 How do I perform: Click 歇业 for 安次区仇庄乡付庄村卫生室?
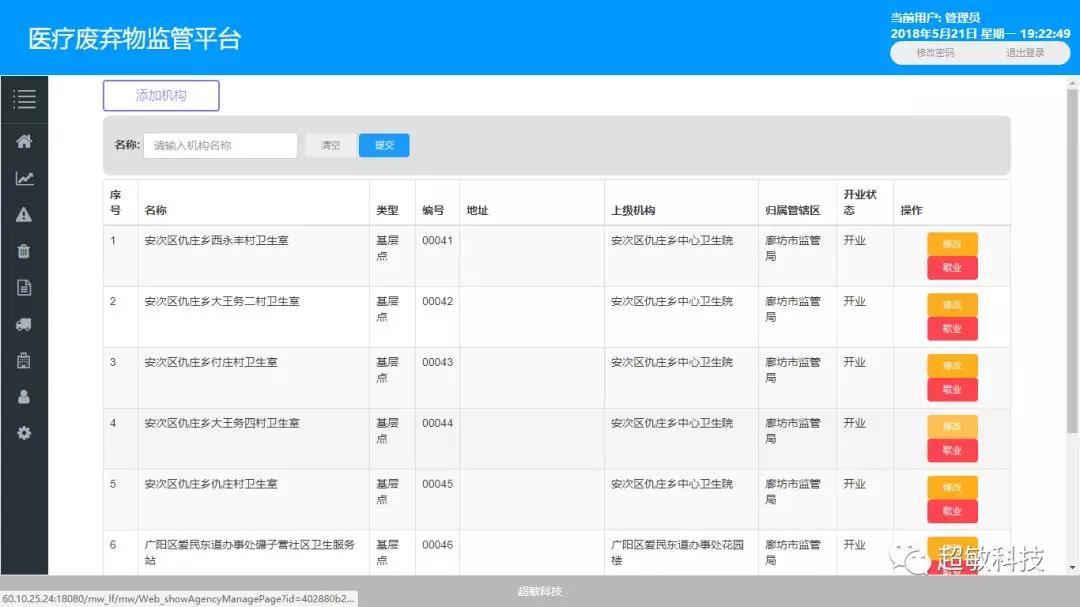[x=952, y=390]
